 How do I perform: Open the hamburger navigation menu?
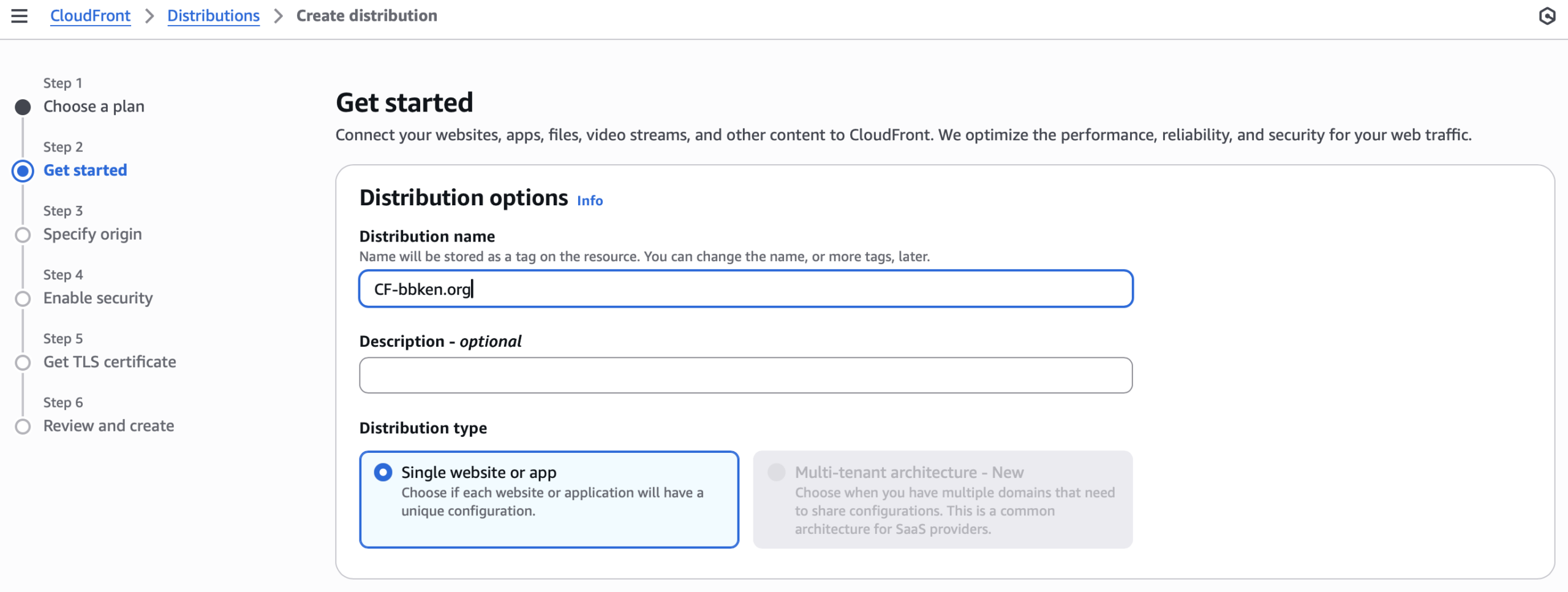click(x=20, y=16)
